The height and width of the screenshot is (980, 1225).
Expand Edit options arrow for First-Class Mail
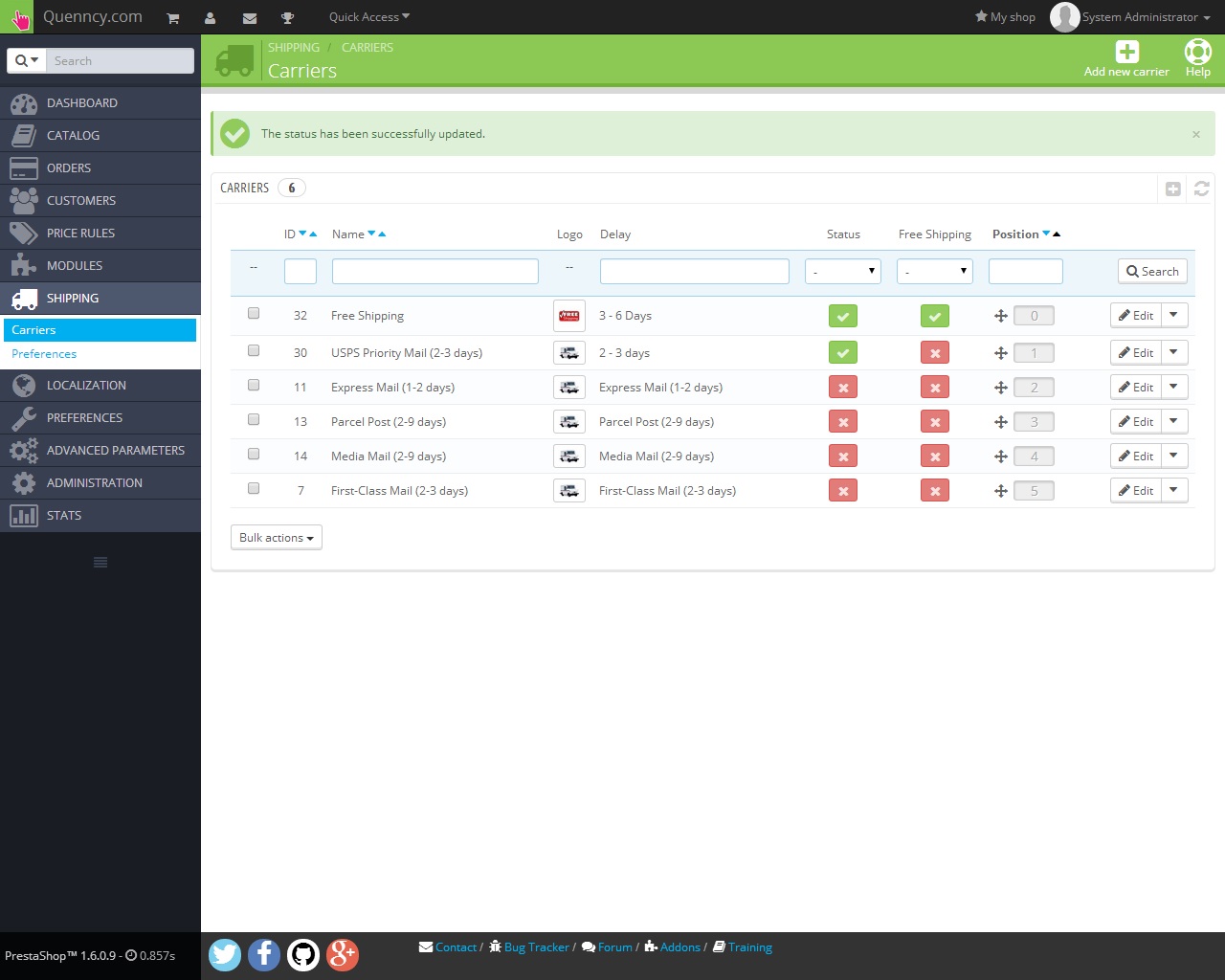pos(1174,490)
